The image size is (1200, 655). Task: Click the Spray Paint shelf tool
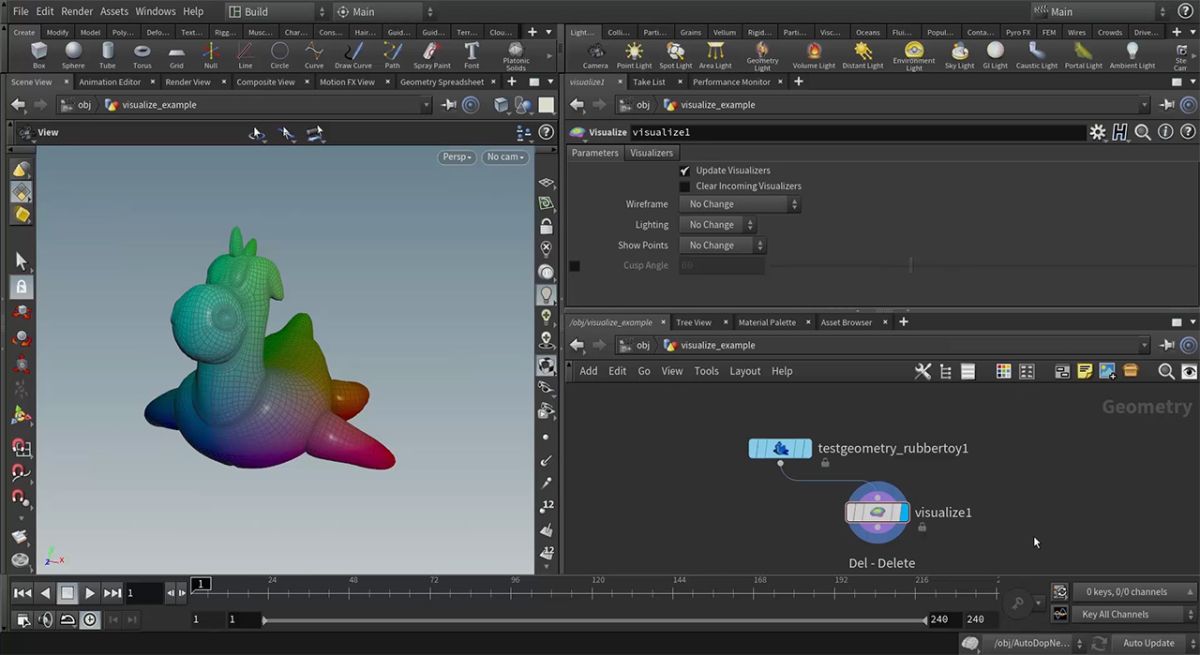(x=431, y=54)
